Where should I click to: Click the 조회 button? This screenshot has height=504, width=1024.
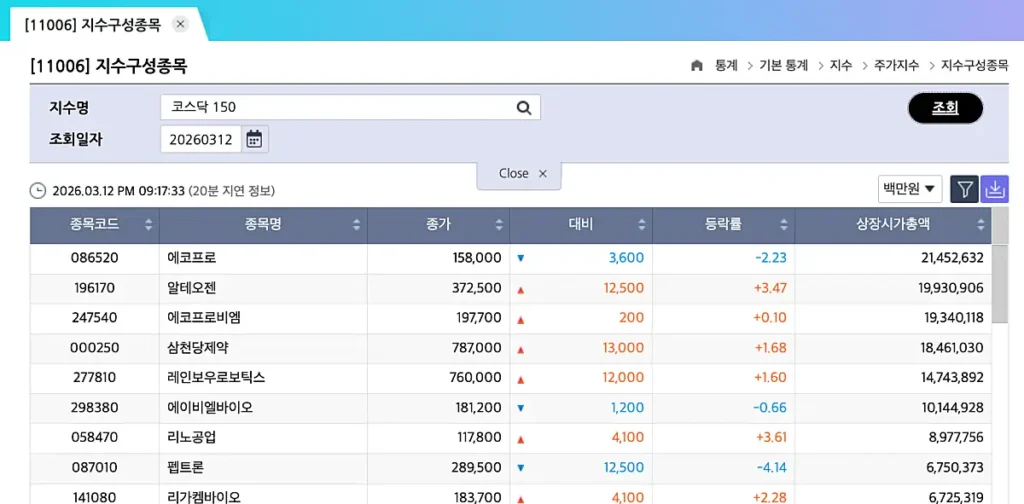pyautogui.click(x=945, y=108)
